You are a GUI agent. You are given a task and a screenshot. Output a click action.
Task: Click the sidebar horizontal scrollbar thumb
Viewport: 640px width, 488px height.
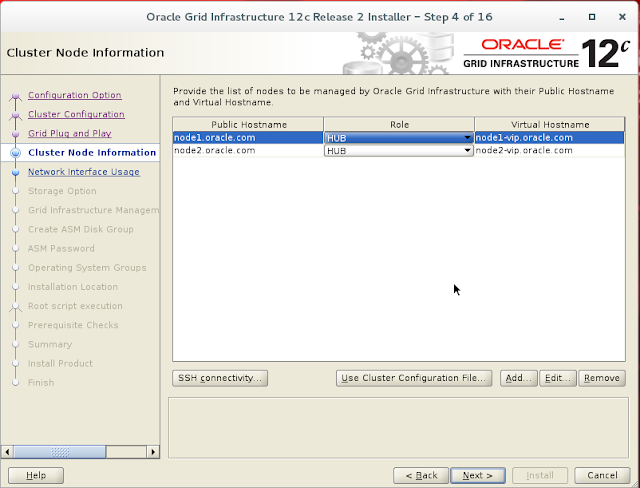click(x=60, y=452)
